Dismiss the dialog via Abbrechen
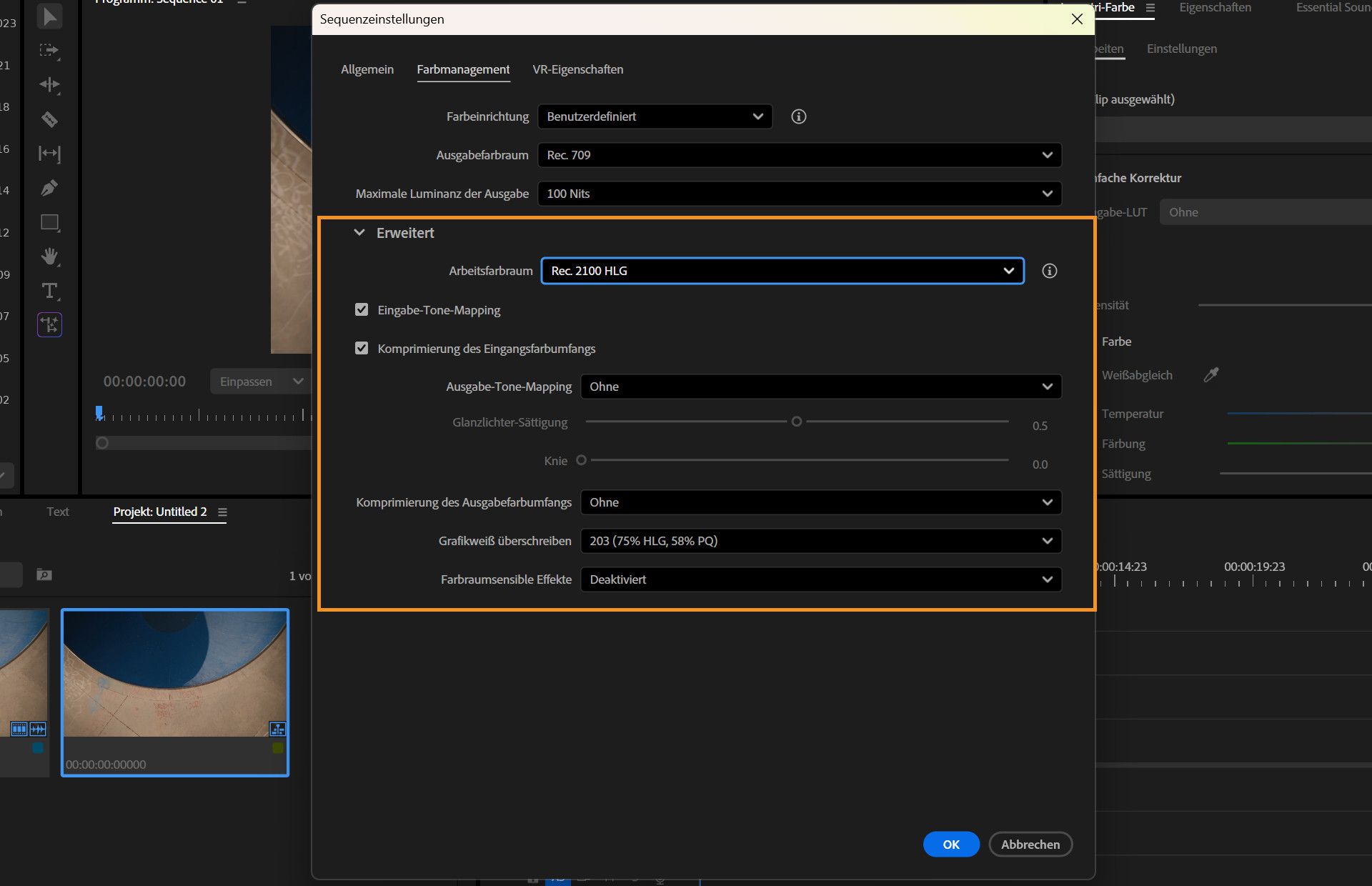The image size is (1372, 886). pyautogui.click(x=1030, y=844)
